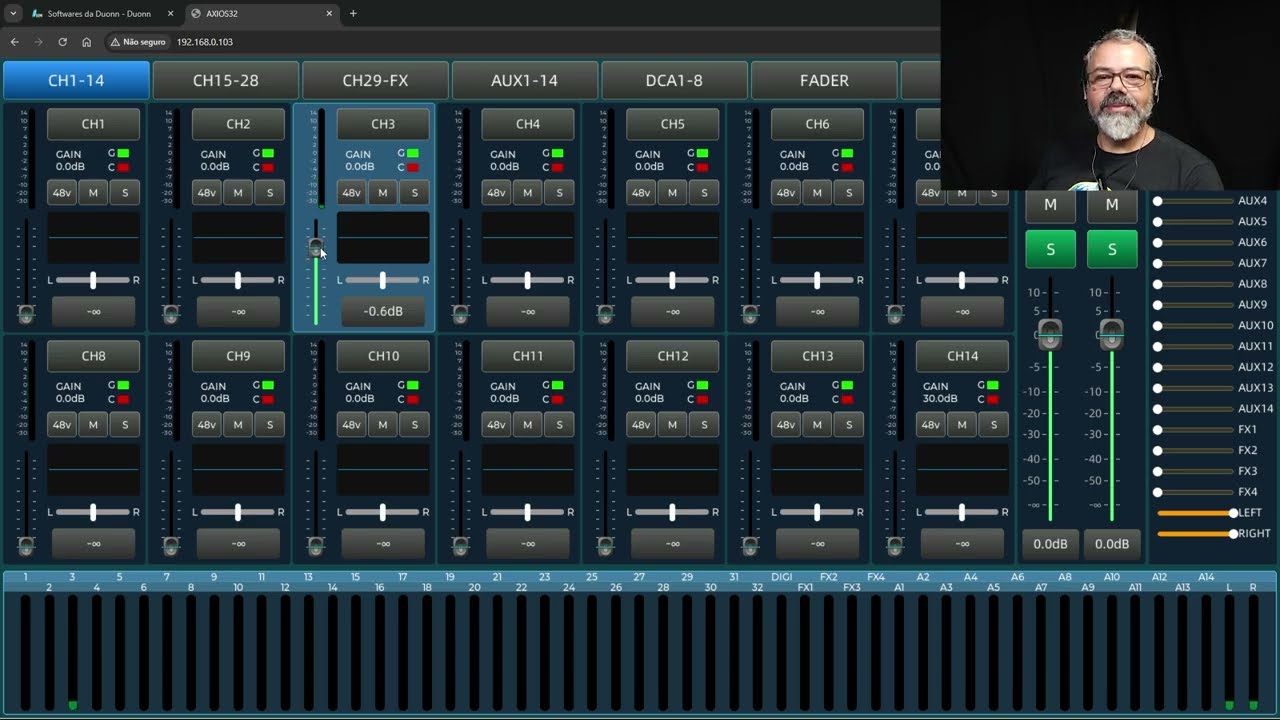Solo channel CH12
The width and height of the screenshot is (1280, 720).
pyautogui.click(x=704, y=425)
